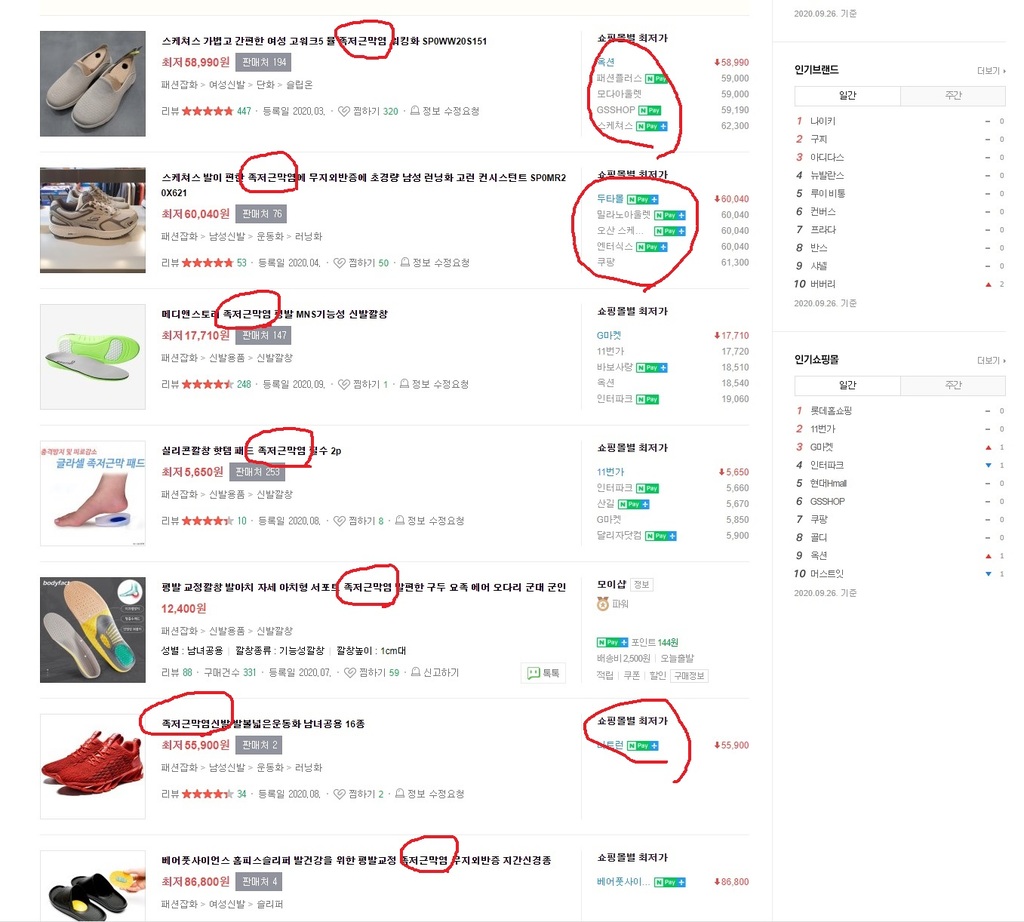The image size is (1024, 922).
Task: Switch popular brands to 주간 tab
Action: (x=953, y=95)
